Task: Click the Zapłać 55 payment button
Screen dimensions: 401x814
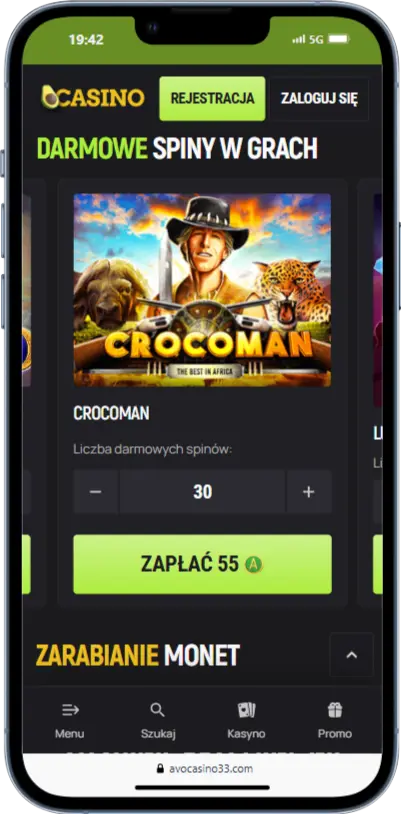Action: 203,564
